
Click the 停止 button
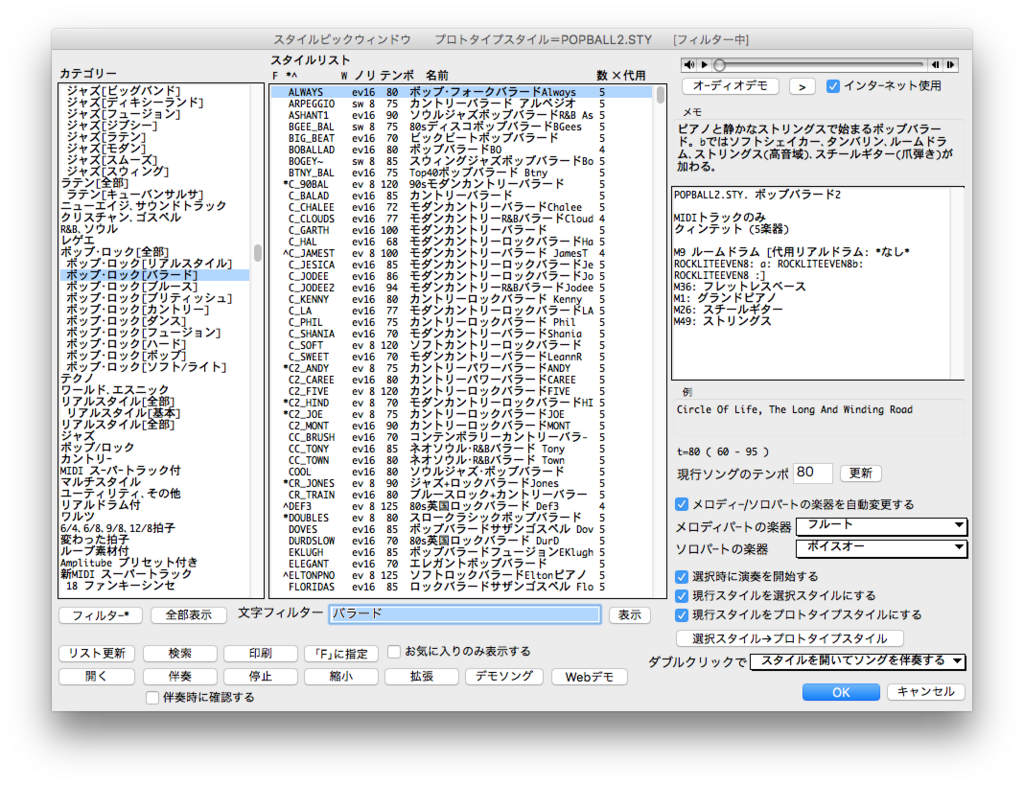[261, 677]
